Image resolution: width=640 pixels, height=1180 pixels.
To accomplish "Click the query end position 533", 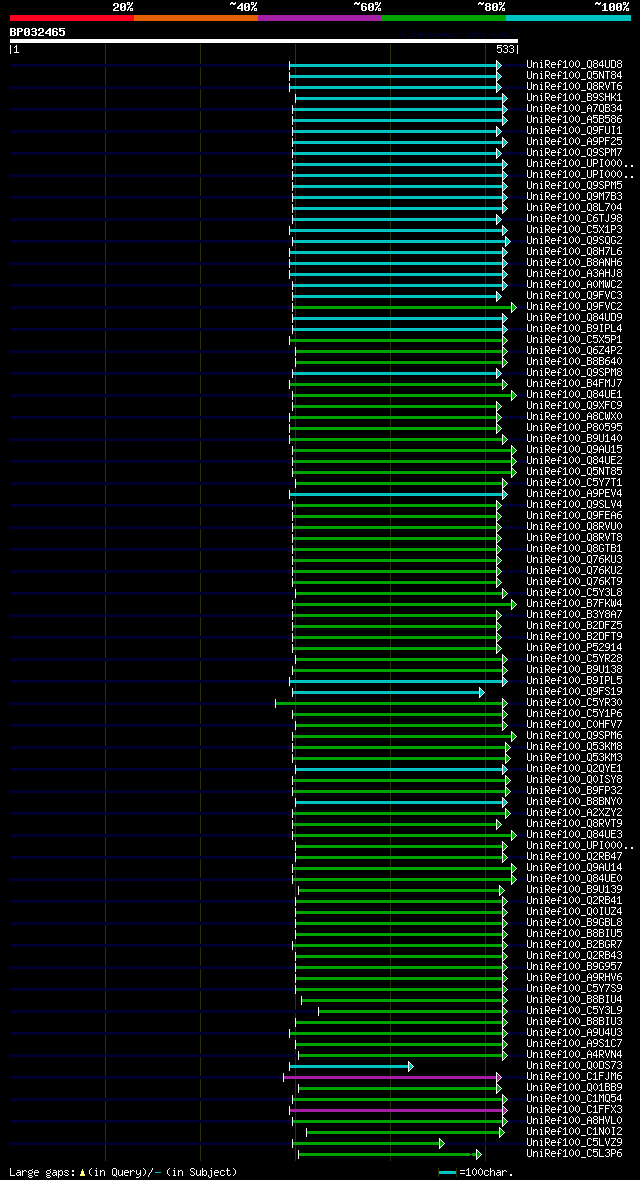I will coord(505,49).
